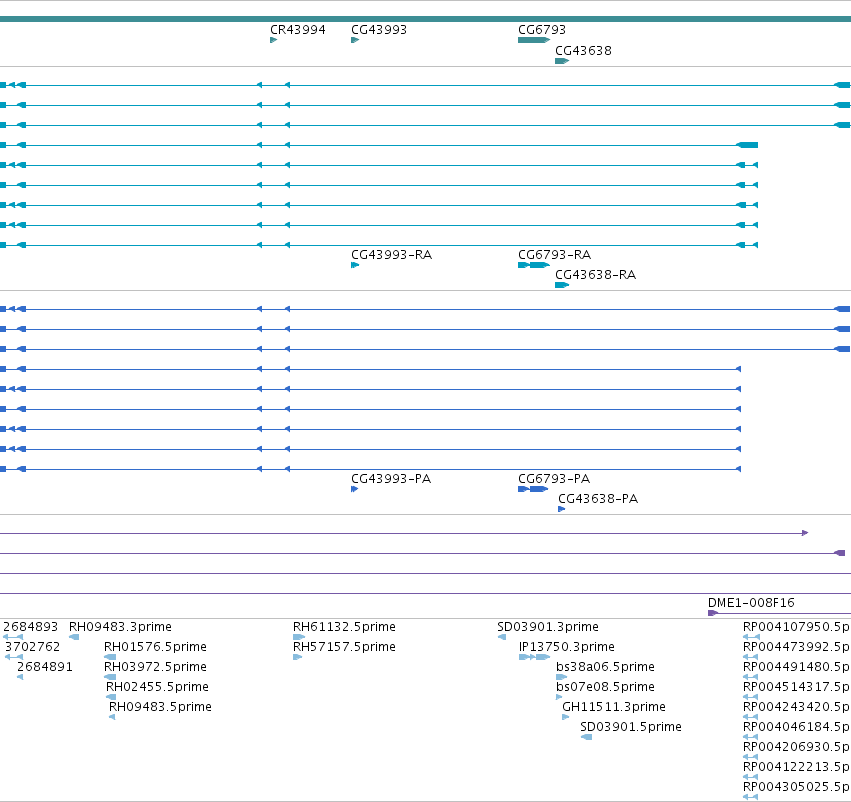This screenshot has height=802, width=851.
Task: Click the CR43994 gene label
Action: pyautogui.click(x=297, y=30)
